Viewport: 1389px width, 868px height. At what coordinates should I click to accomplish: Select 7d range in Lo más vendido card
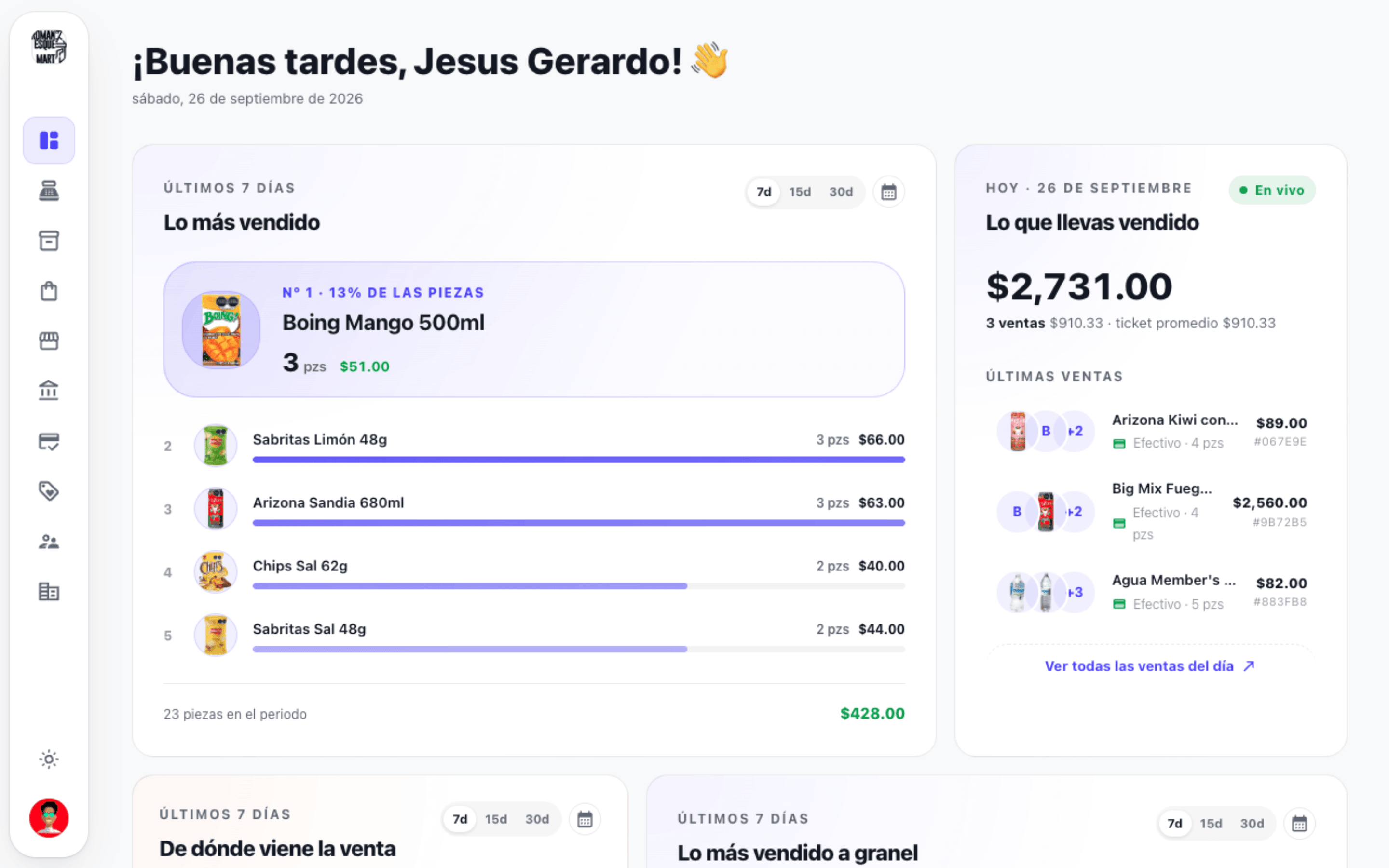click(763, 192)
